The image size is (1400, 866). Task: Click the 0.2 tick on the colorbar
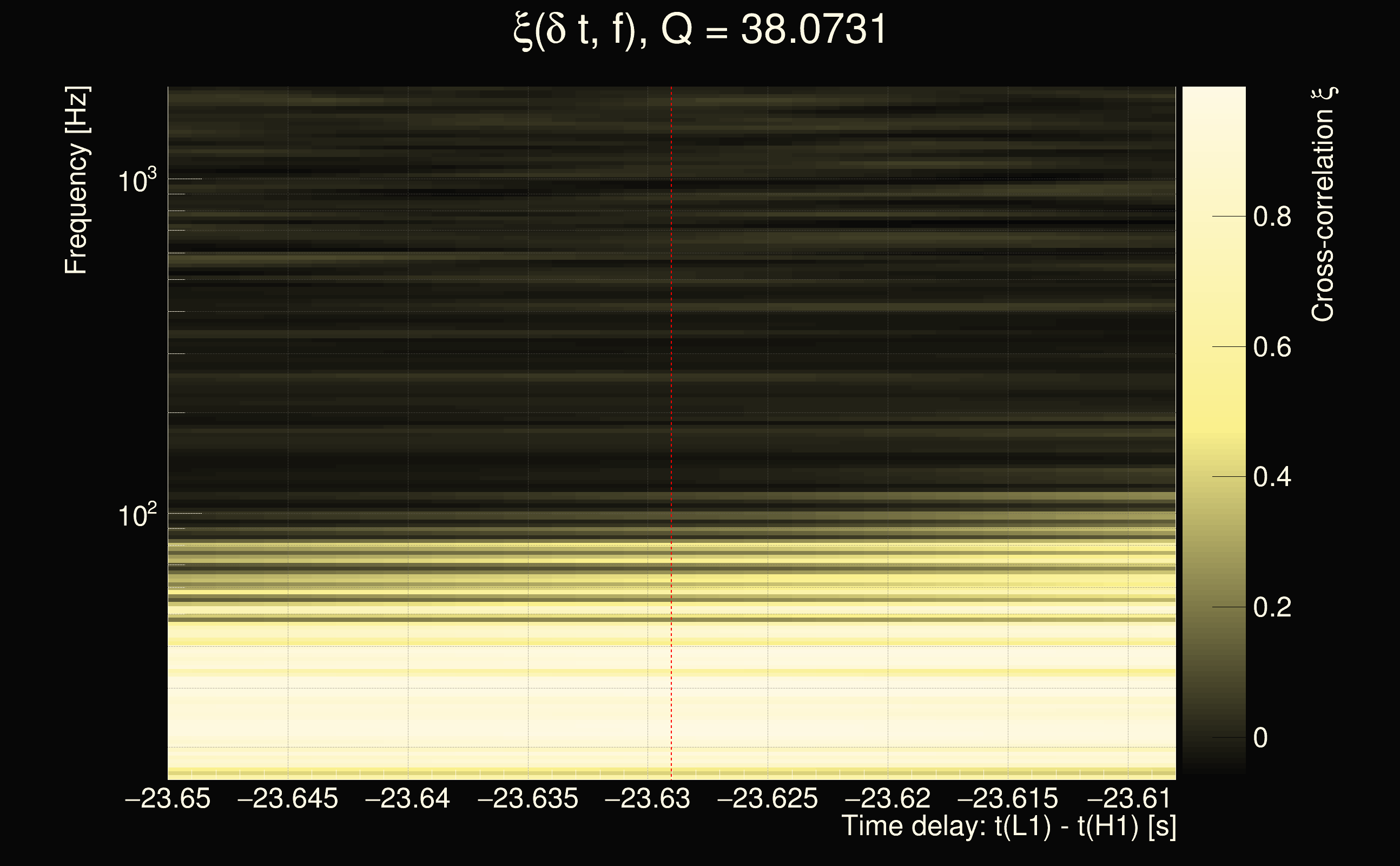tap(1272, 607)
